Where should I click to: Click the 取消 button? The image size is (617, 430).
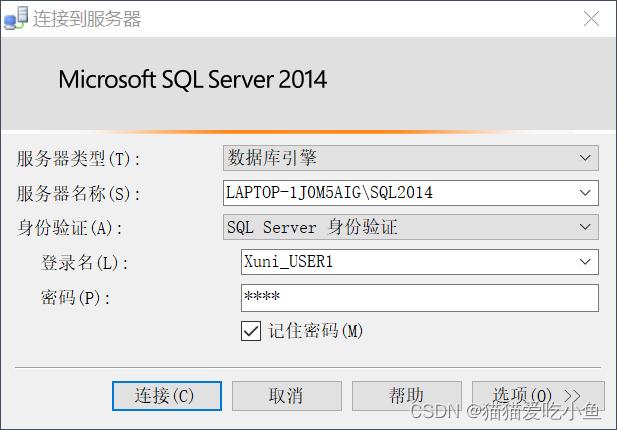point(287,396)
